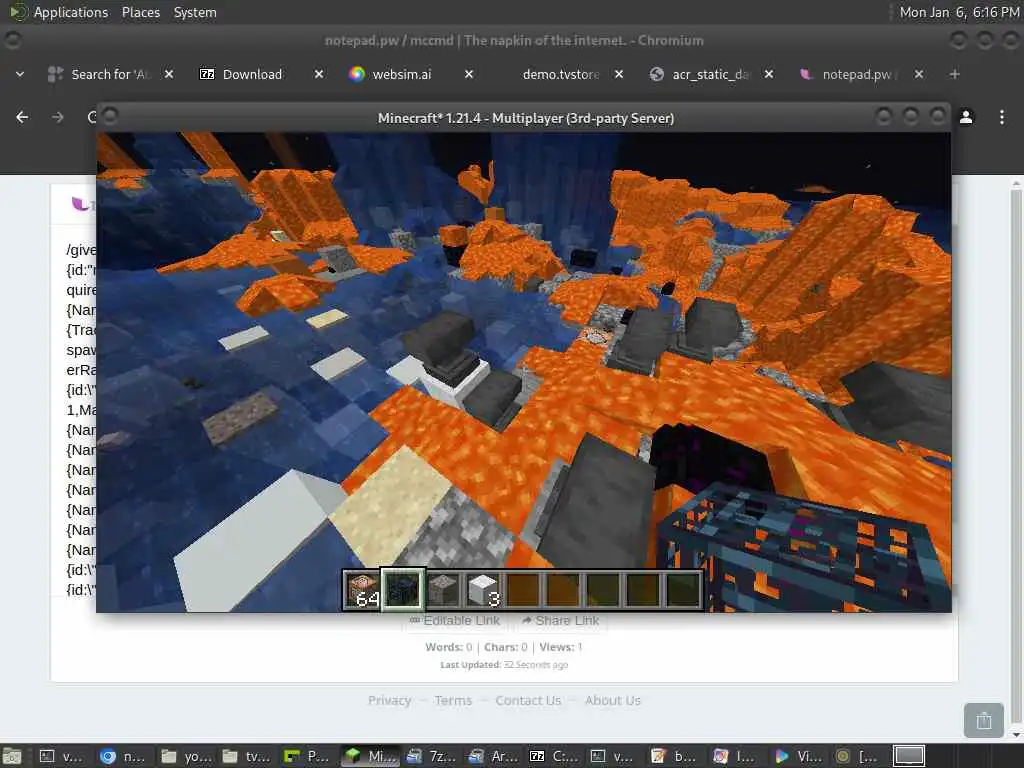Open the 7z "C:..." taskbar entry
1024x768 pixels.
point(552,756)
